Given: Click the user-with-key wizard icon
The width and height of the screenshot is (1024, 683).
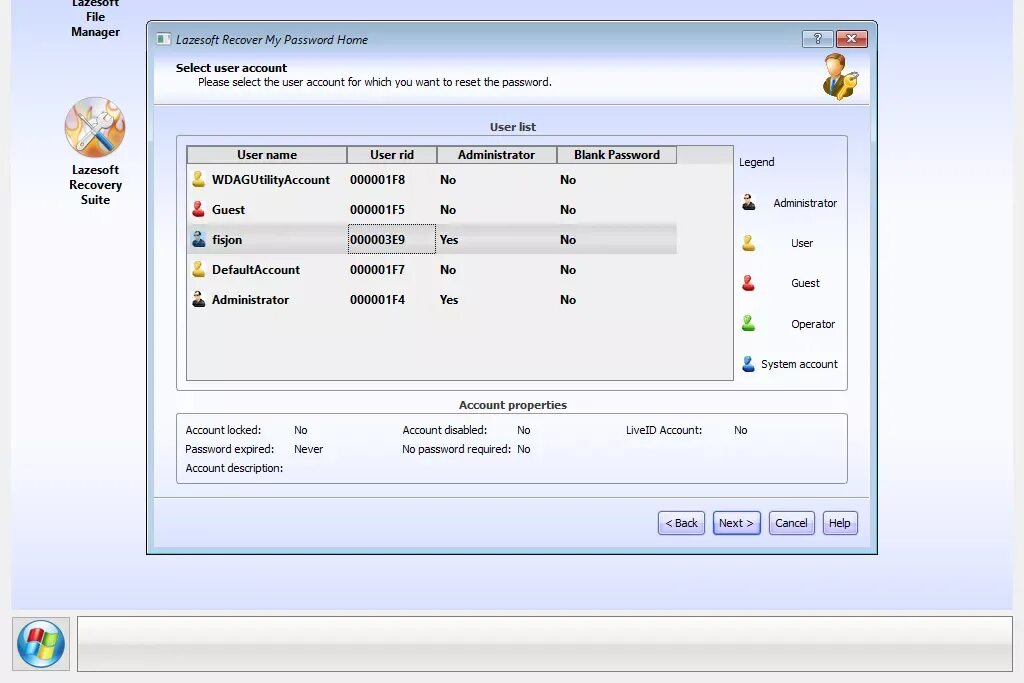Looking at the screenshot, I should 840,77.
